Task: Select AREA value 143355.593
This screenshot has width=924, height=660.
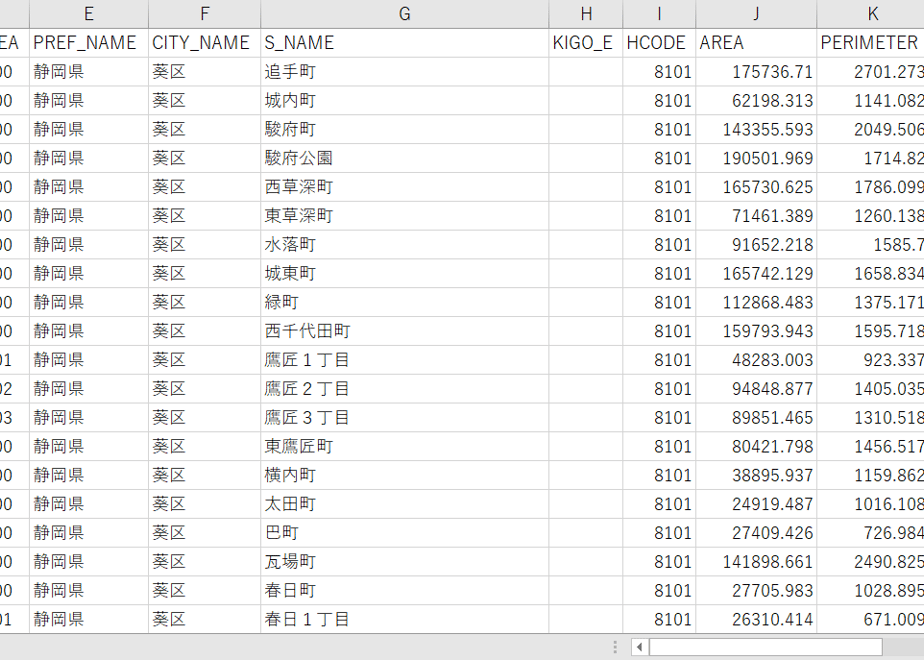Action: click(x=756, y=129)
